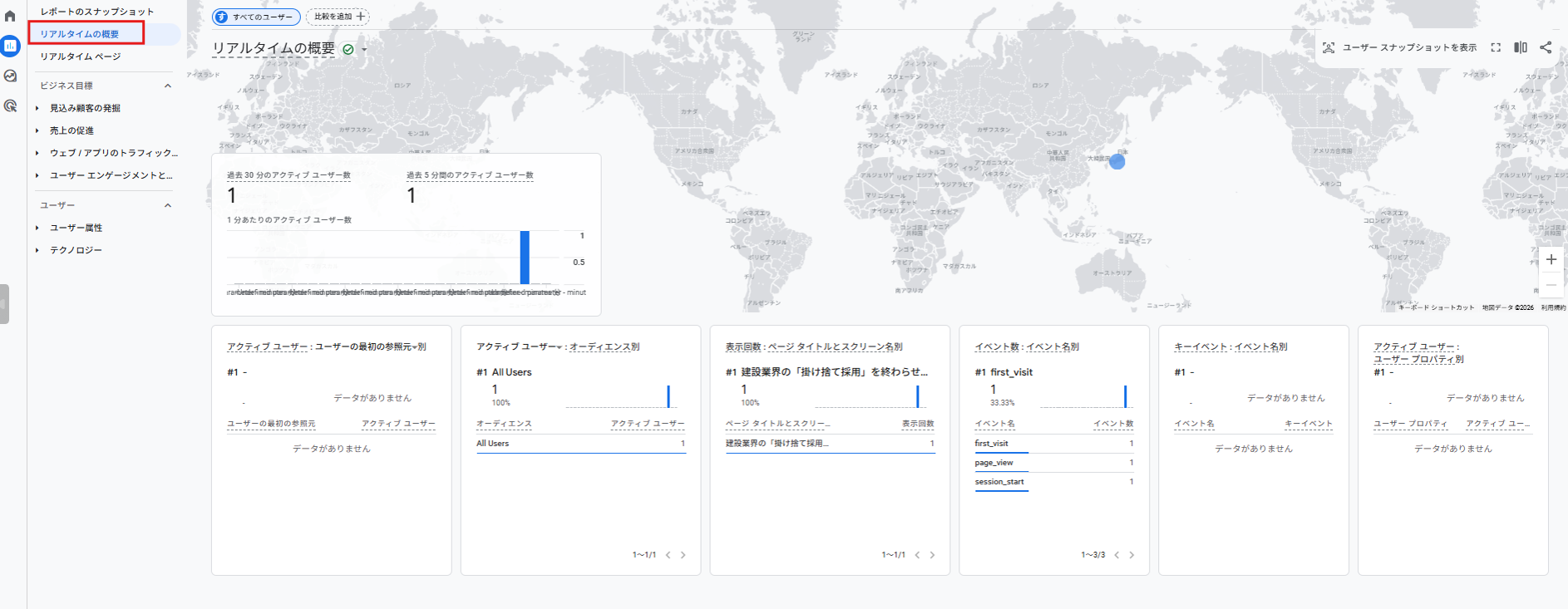Click the Reports icon in left rail
The height and width of the screenshot is (609, 1568).
tap(10, 46)
